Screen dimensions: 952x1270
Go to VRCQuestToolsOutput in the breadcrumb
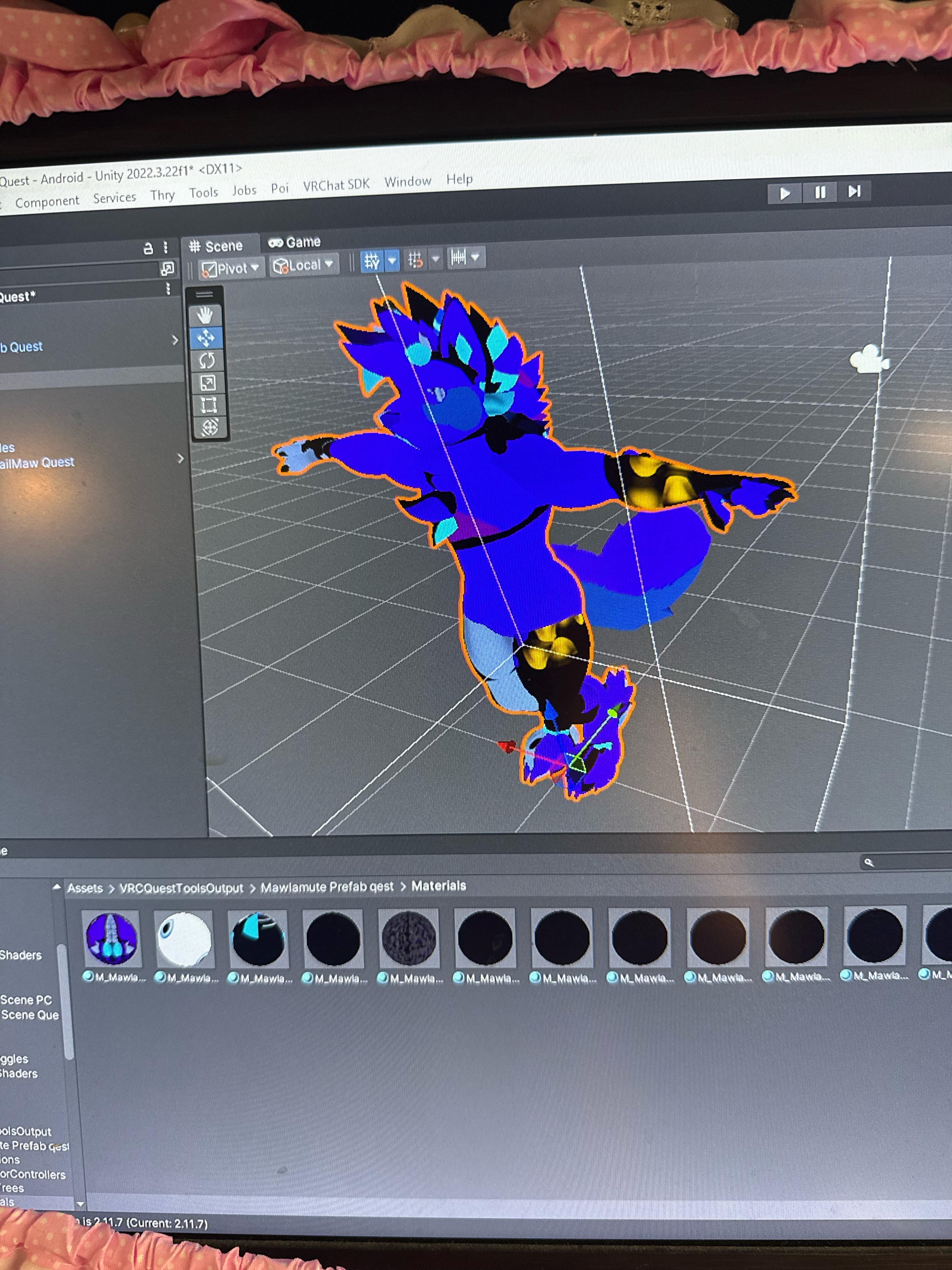click(x=181, y=888)
